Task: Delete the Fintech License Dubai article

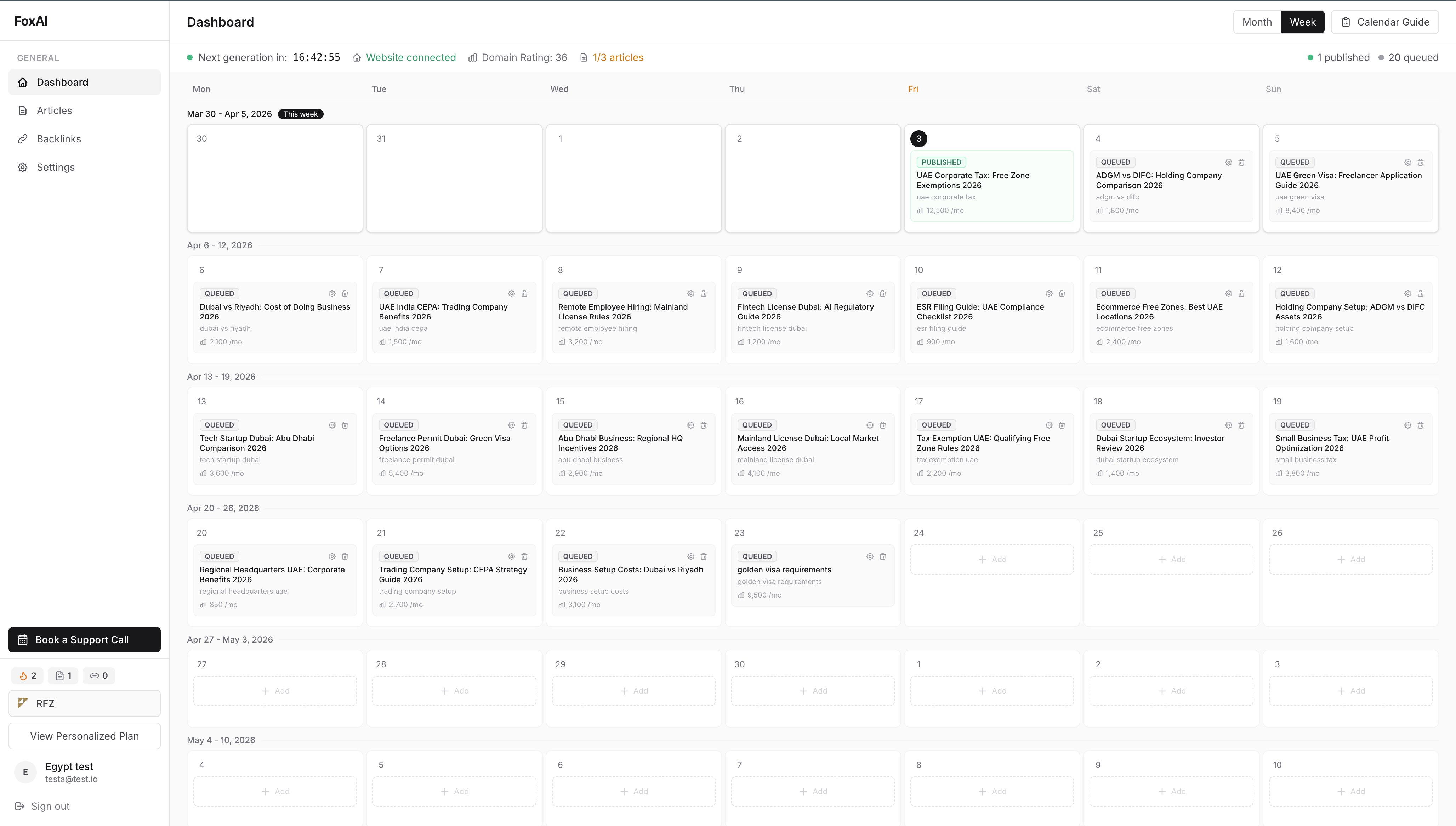Action: pos(882,294)
